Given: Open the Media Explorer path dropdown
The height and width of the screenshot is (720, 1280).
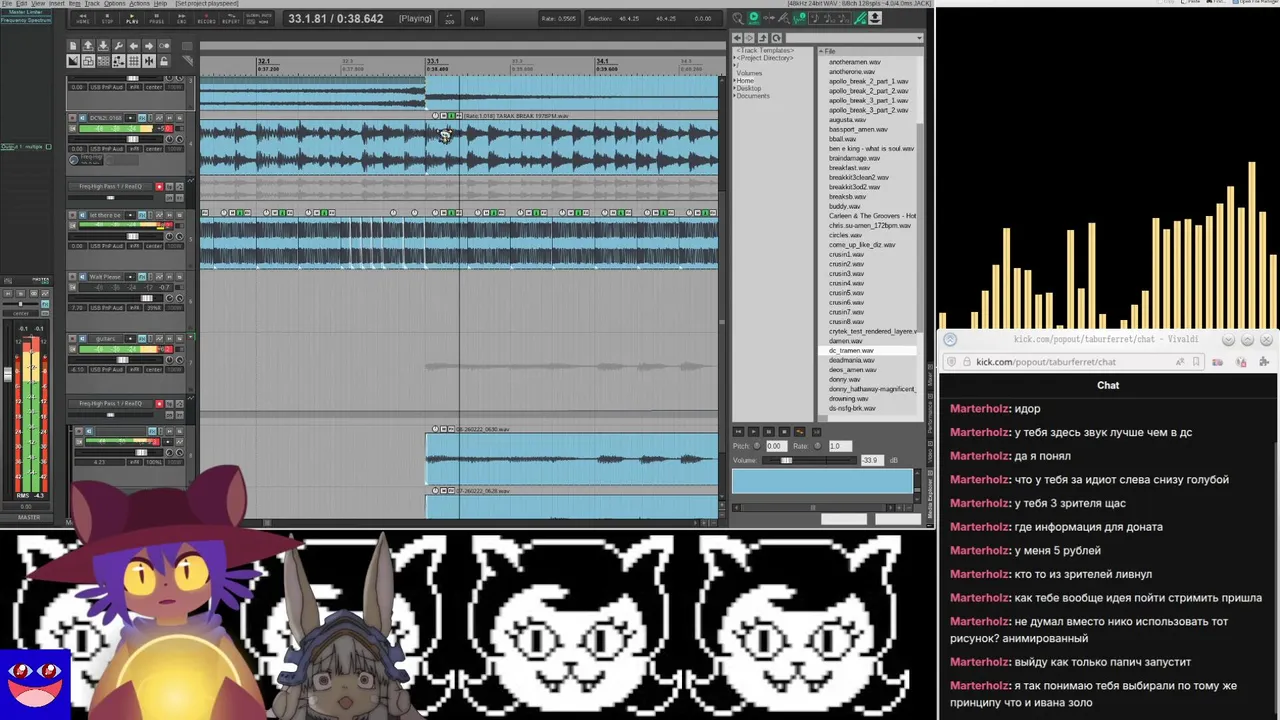Looking at the screenshot, I should (x=919, y=38).
